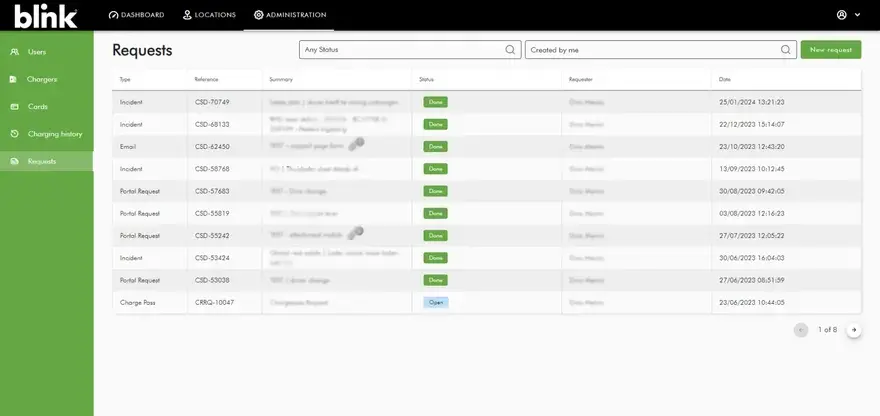Screen dimensions: 880x416
Task: Open request CSD-55242
Action: click(212, 236)
